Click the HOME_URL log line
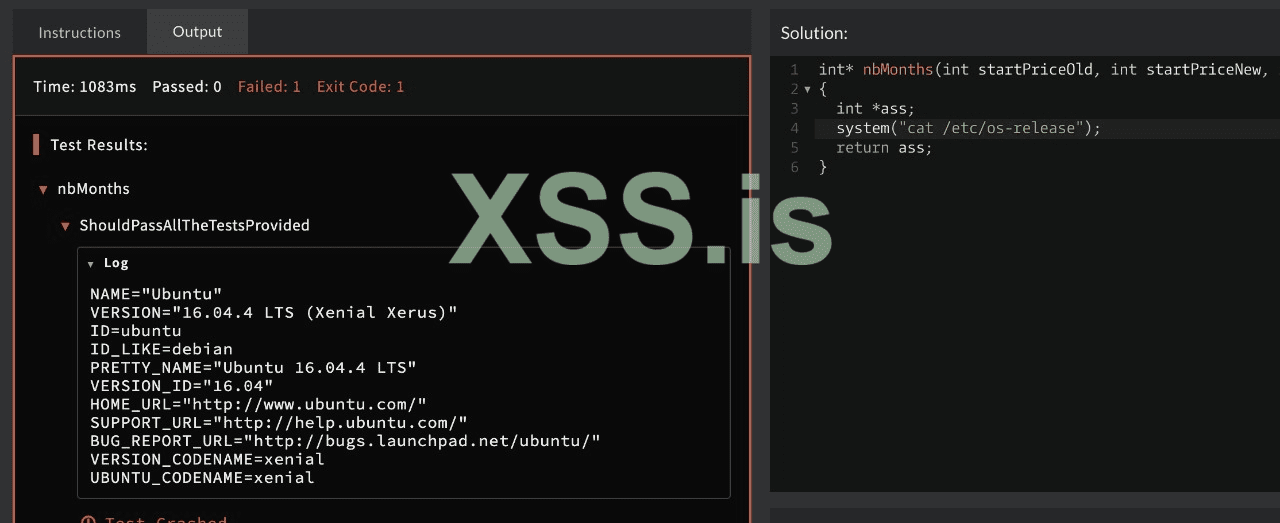 click(x=258, y=404)
